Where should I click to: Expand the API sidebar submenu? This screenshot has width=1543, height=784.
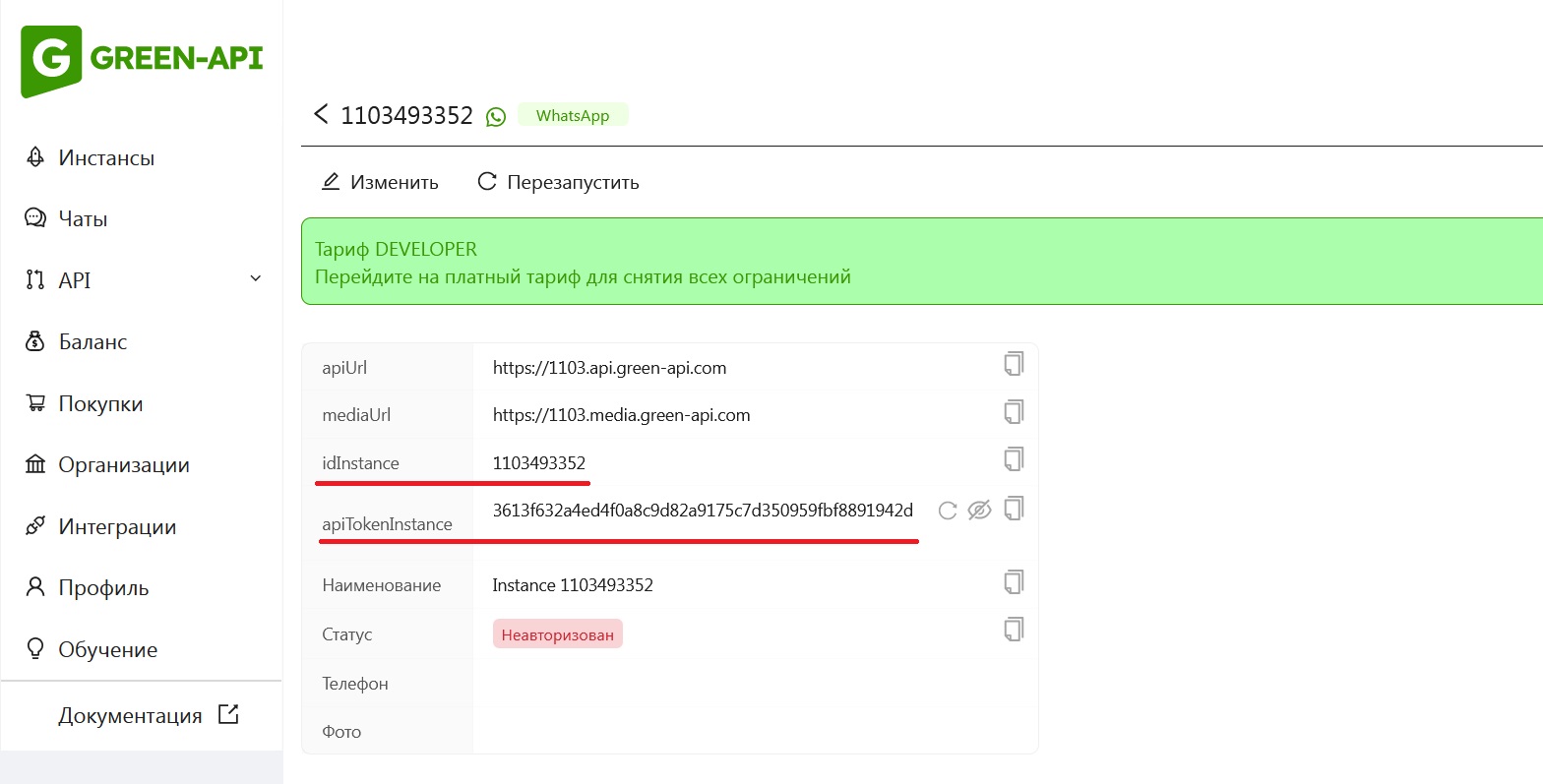256,279
